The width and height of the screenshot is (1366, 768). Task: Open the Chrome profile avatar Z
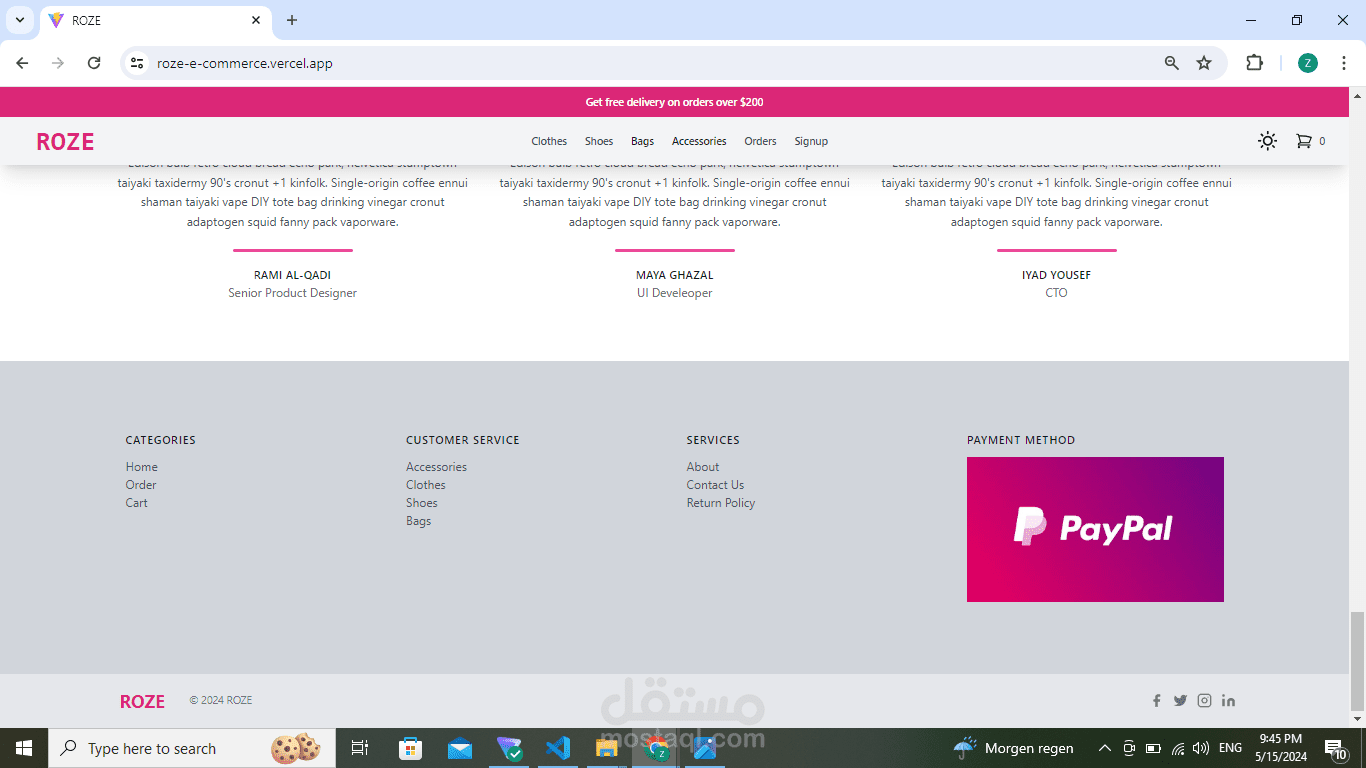(x=1308, y=63)
